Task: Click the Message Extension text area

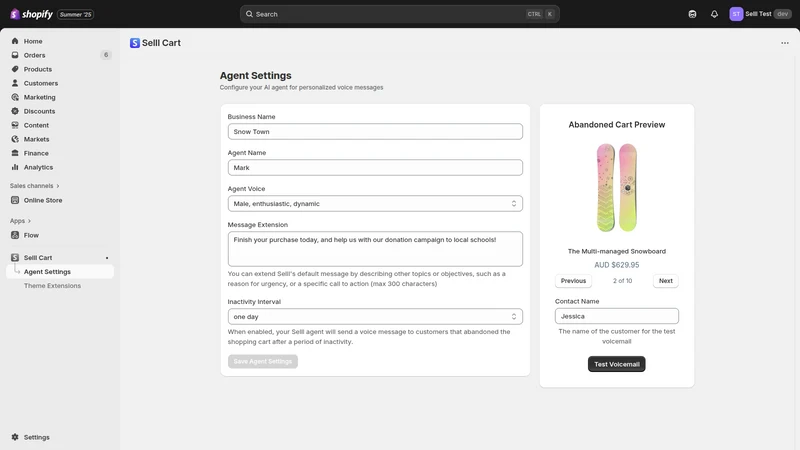Action: coord(375,249)
